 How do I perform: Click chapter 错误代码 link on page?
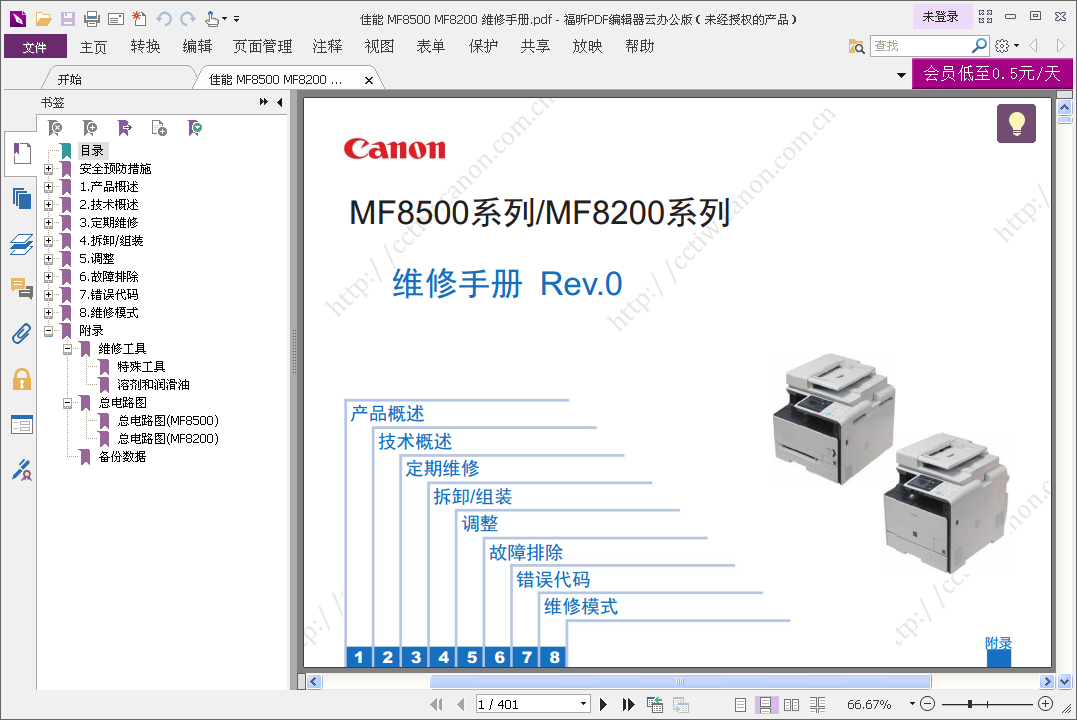tap(553, 580)
